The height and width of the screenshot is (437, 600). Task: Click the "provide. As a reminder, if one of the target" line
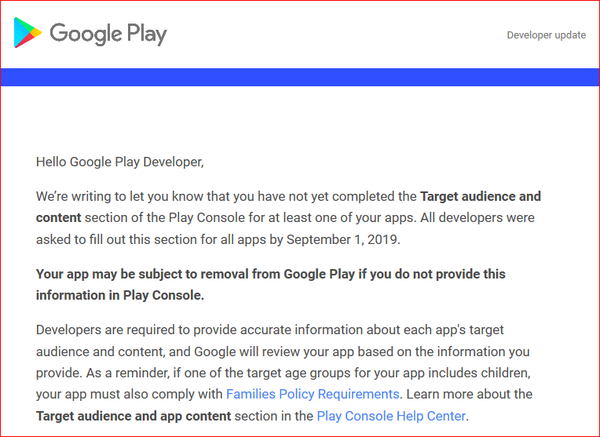point(283,373)
